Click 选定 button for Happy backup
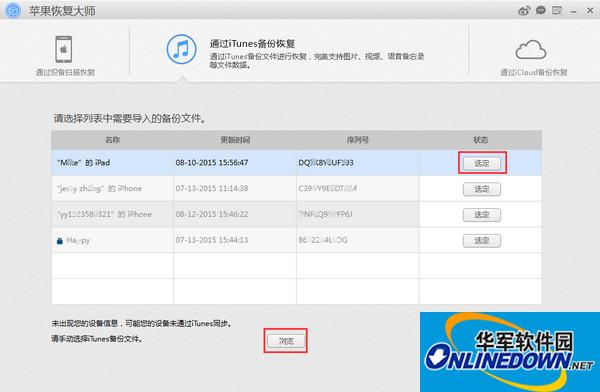600x392 pixels. click(482, 240)
